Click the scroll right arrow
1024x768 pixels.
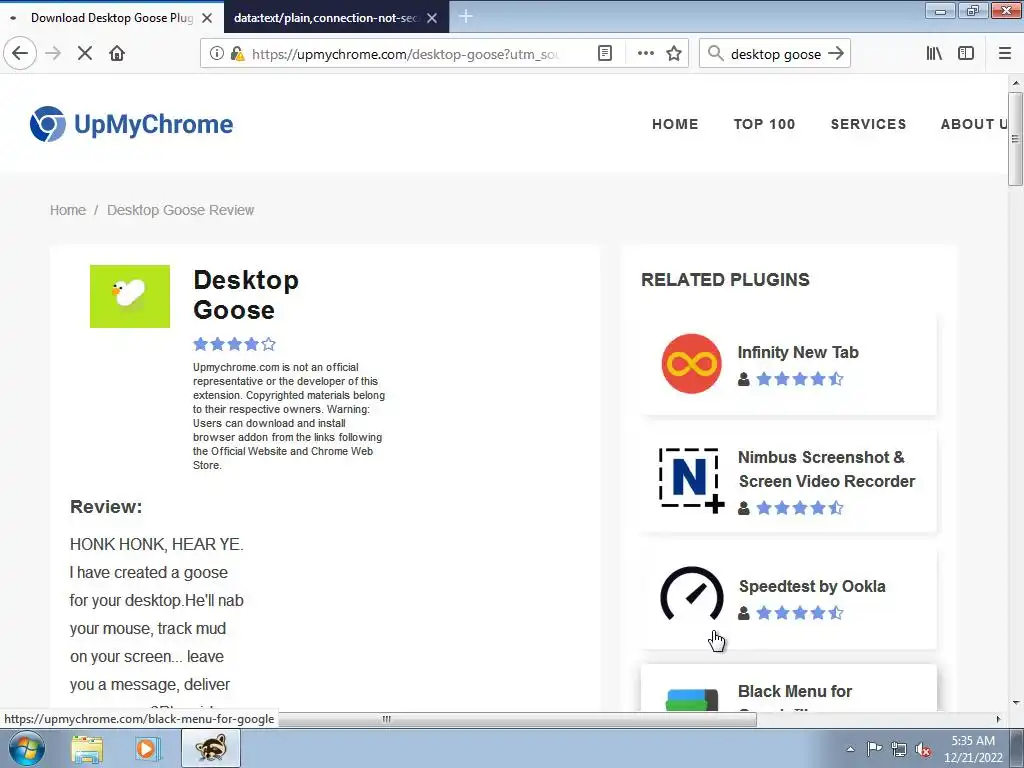tap(998, 719)
